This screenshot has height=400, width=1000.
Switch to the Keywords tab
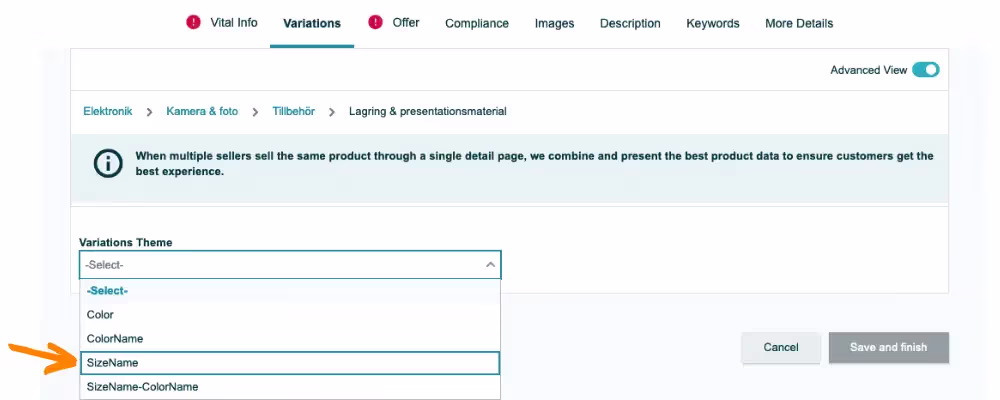pos(712,24)
